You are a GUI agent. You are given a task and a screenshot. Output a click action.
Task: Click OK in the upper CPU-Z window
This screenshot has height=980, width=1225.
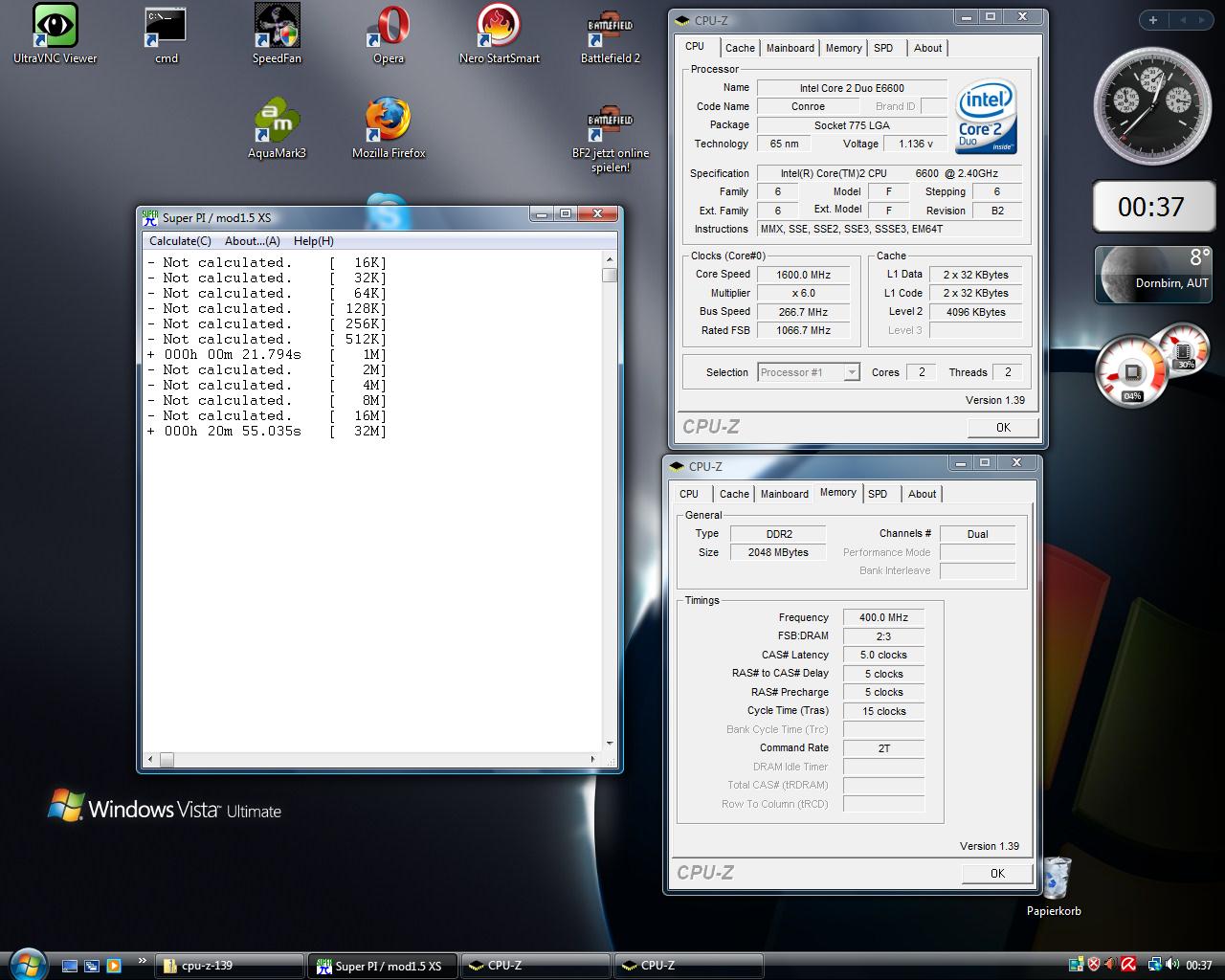pos(1003,427)
